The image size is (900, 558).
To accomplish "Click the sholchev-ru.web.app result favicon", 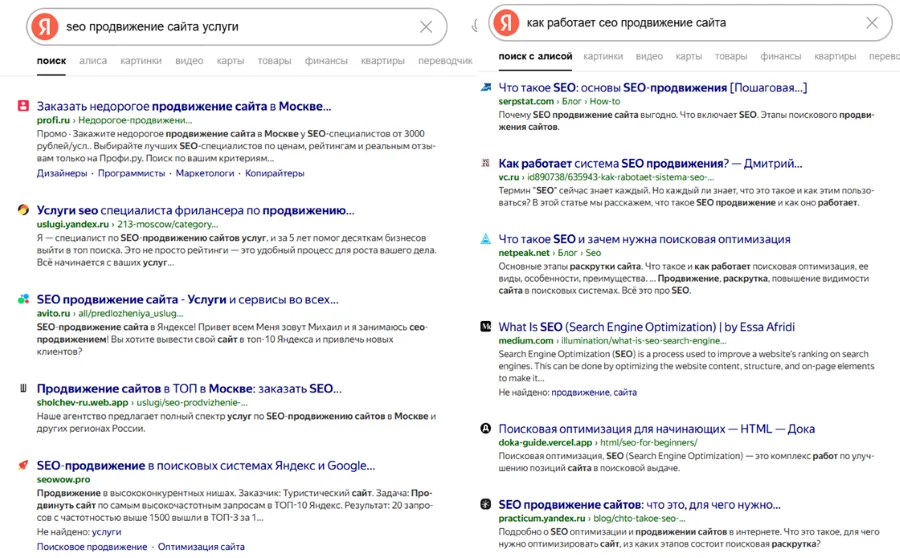I will pyautogui.click(x=23, y=388).
